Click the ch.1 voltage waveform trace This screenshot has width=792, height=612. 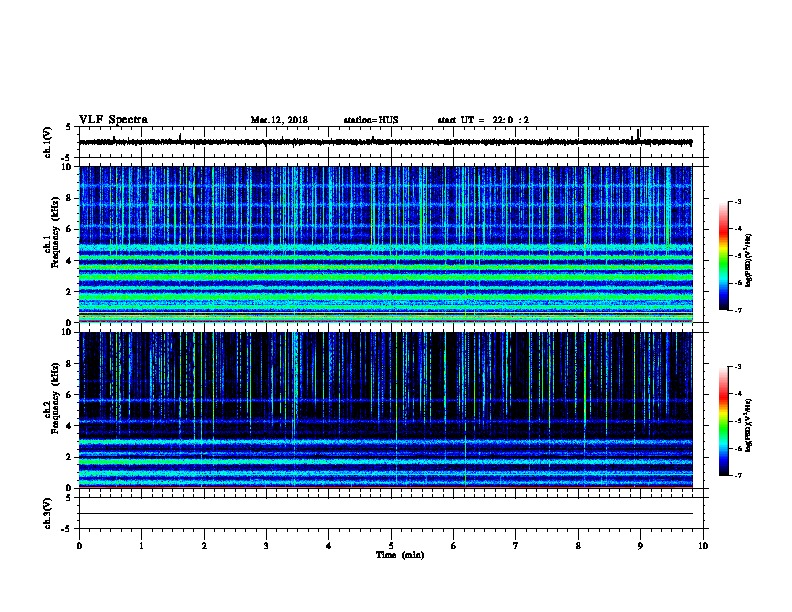coord(386,142)
